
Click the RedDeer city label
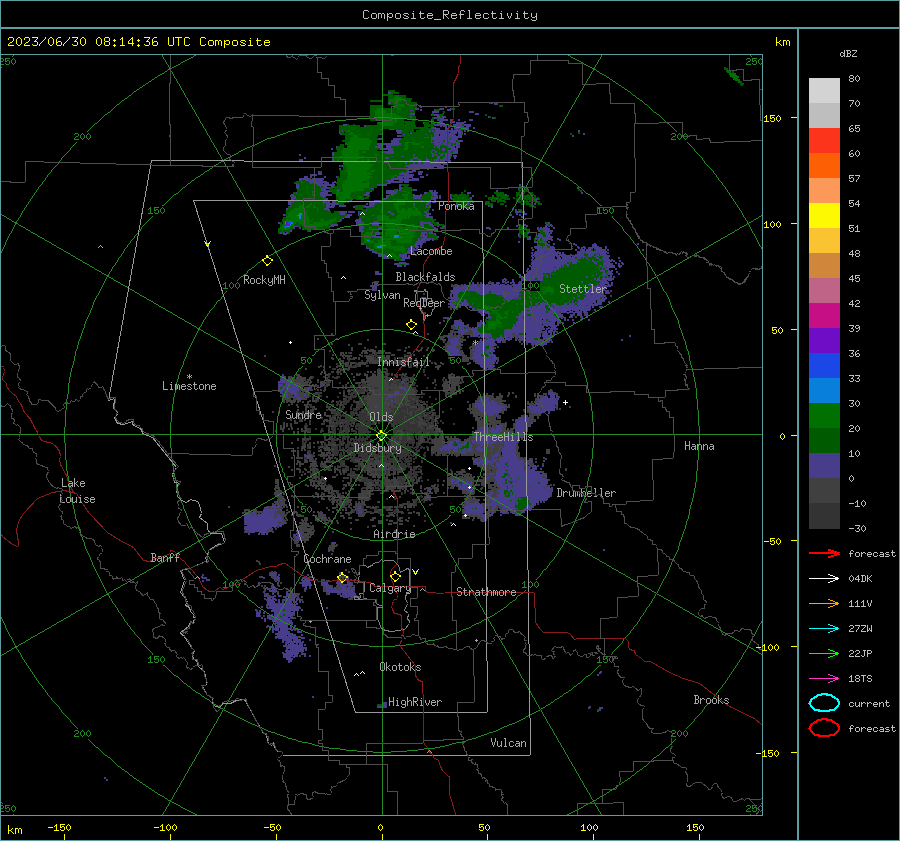click(424, 303)
